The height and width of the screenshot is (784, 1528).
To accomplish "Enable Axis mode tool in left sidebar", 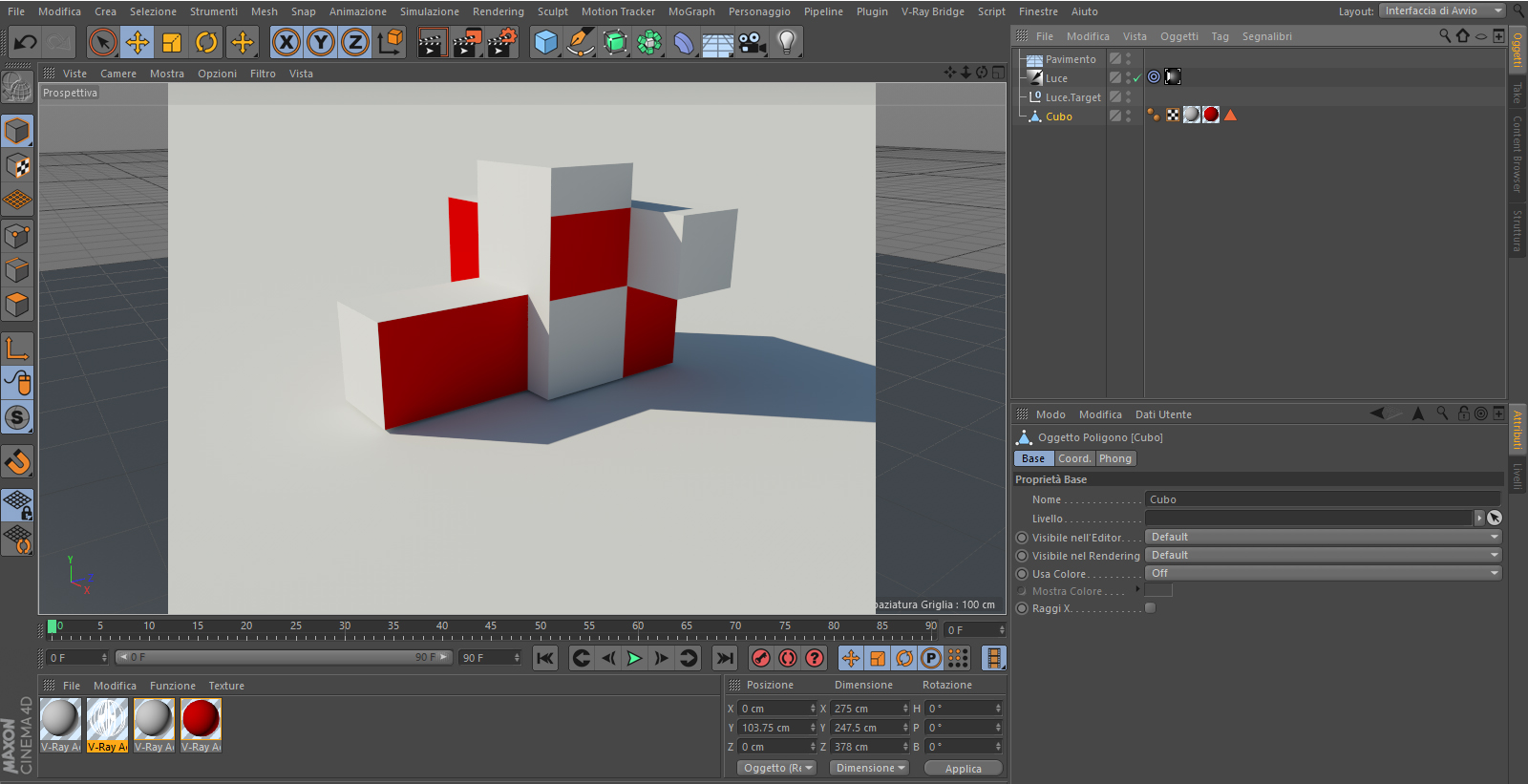I will pyautogui.click(x=18, y=349).
